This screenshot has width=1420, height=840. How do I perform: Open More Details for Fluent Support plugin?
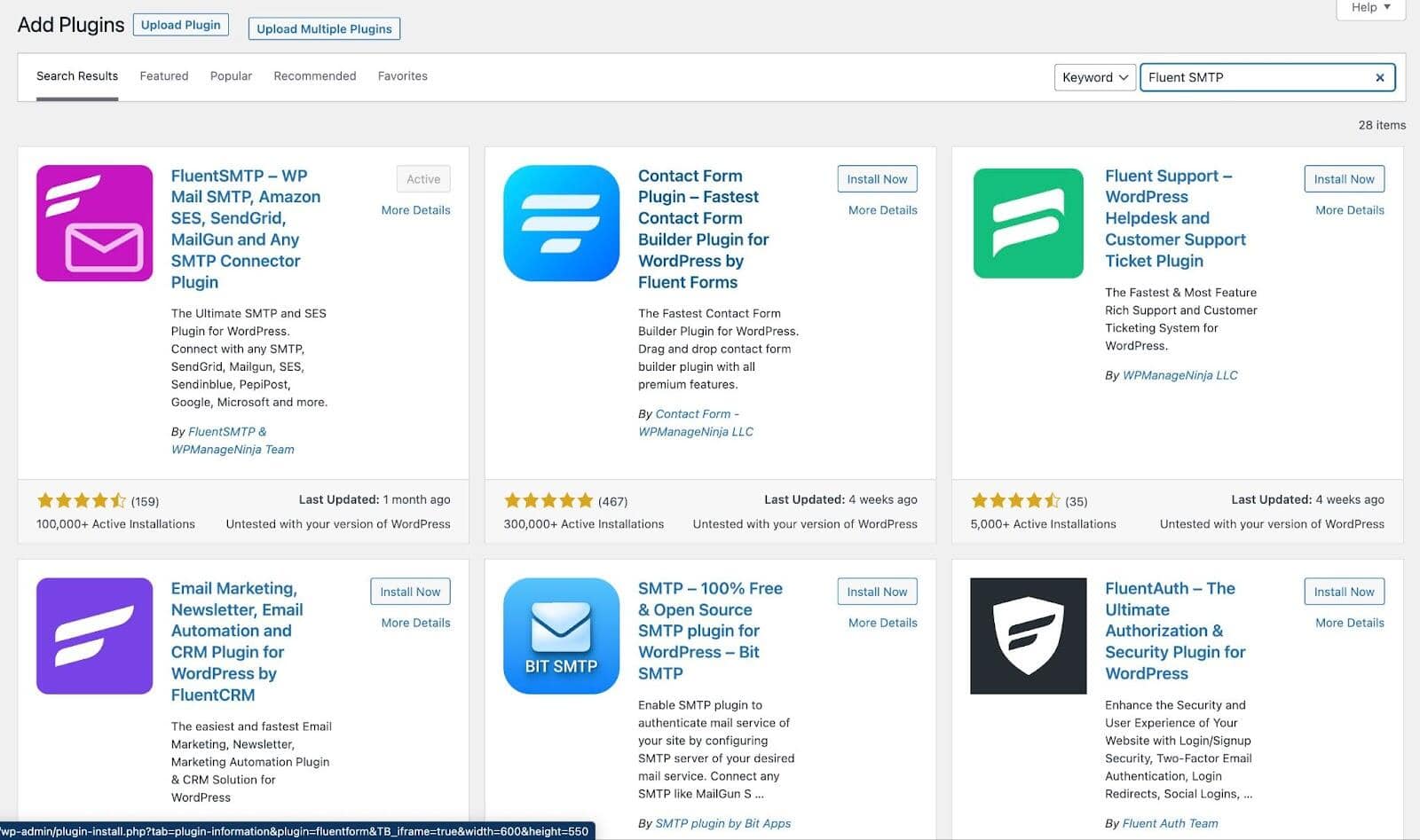click(x=1349, y=210)
